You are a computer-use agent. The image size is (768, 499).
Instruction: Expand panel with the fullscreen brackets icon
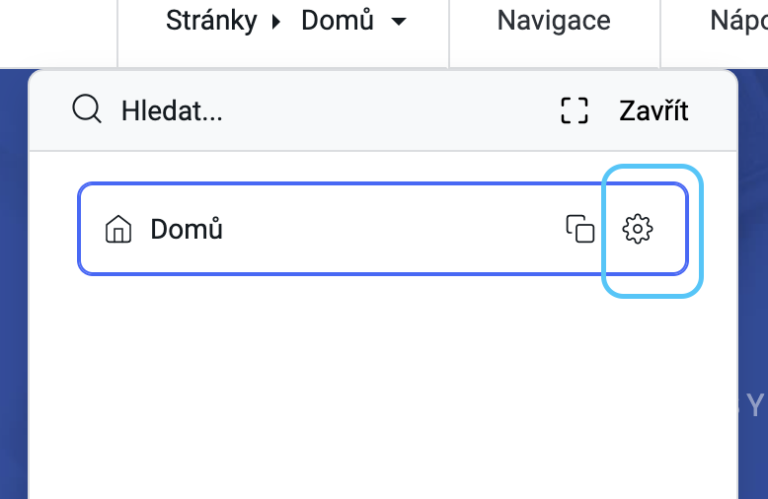click(574, 111)
